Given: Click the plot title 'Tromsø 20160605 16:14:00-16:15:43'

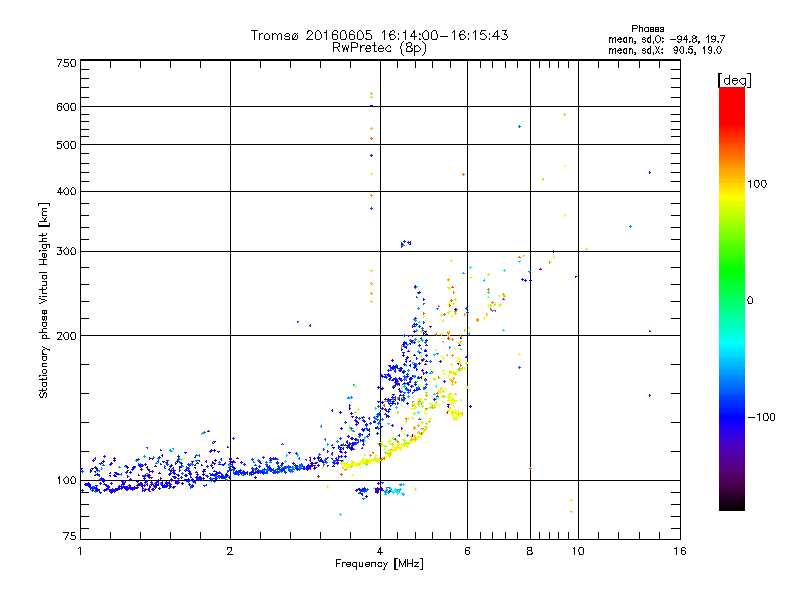Looking at the screenshot, I should 379,35.
